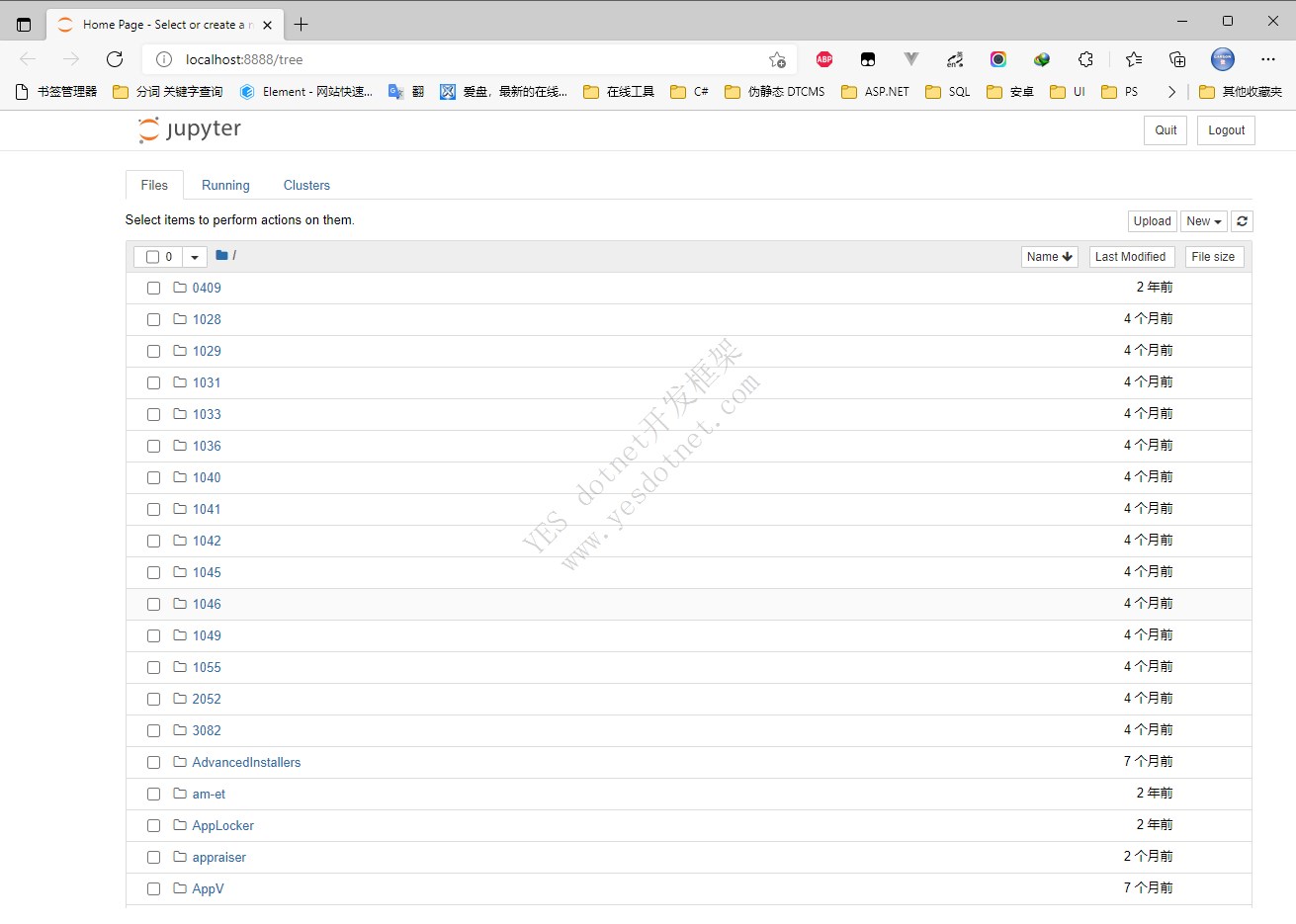
Task: Click the Logout button
Action: 1226,130
